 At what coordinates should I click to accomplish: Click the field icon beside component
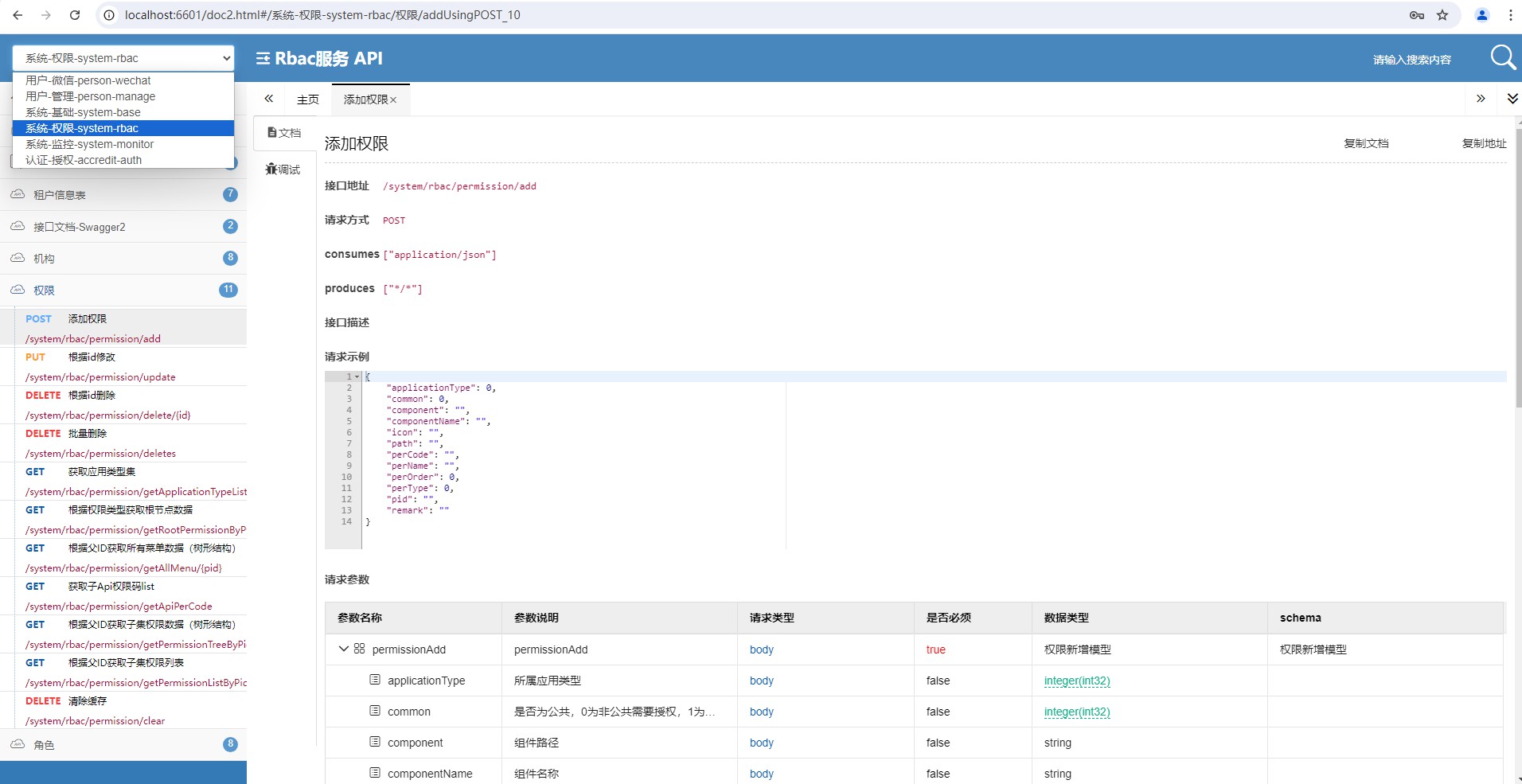375,742
